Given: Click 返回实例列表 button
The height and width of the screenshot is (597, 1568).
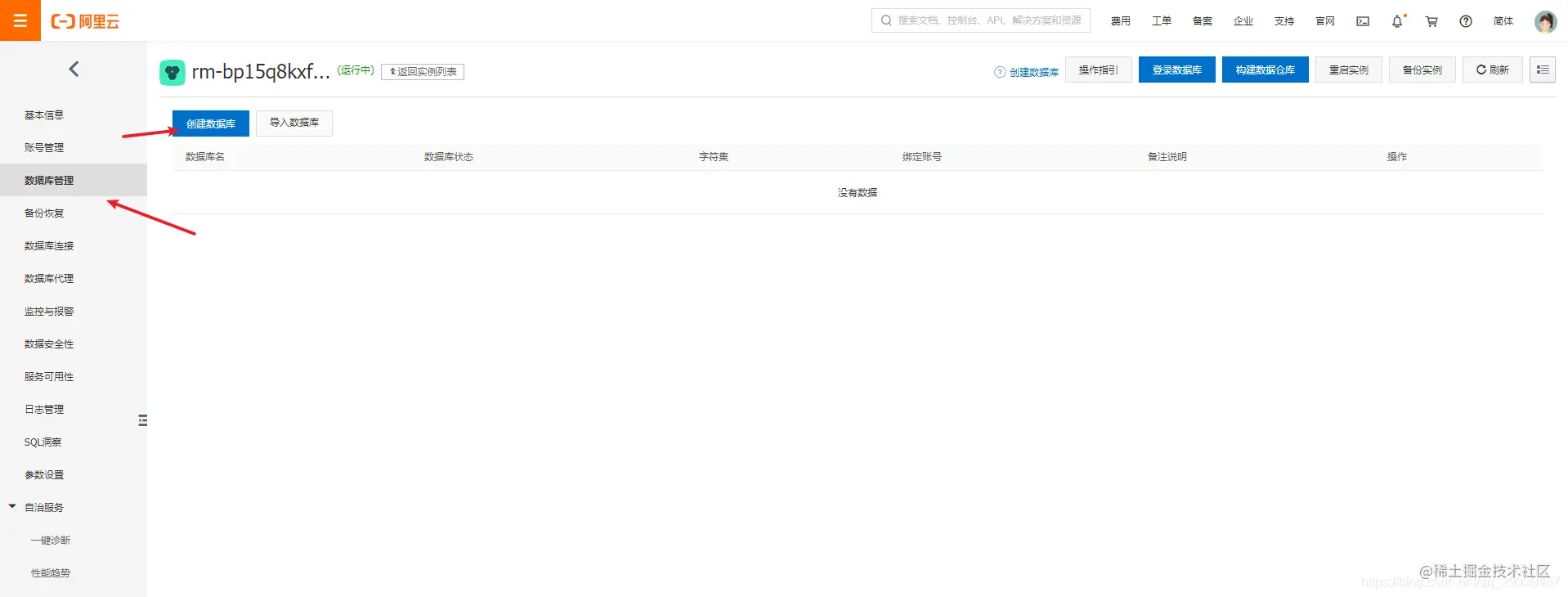Looking at the screenshot, I should tap(423, 72).
